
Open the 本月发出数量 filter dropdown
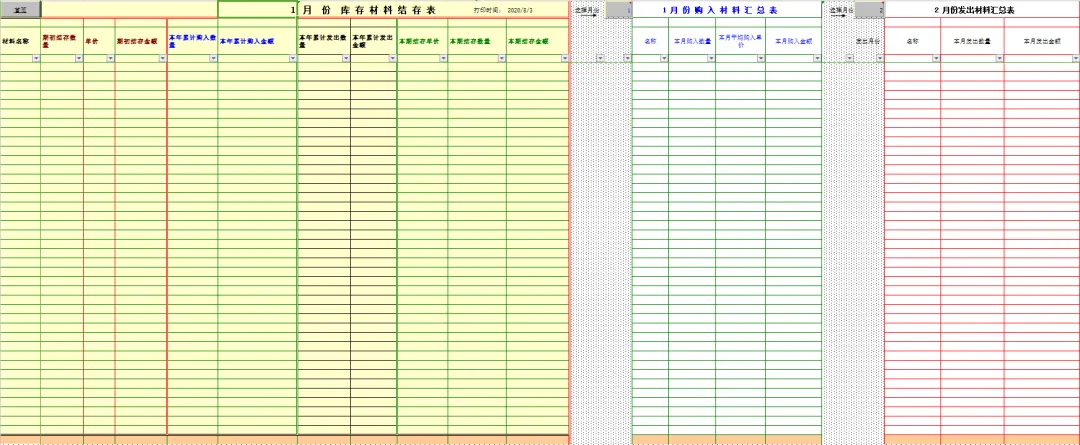point(999,59)
